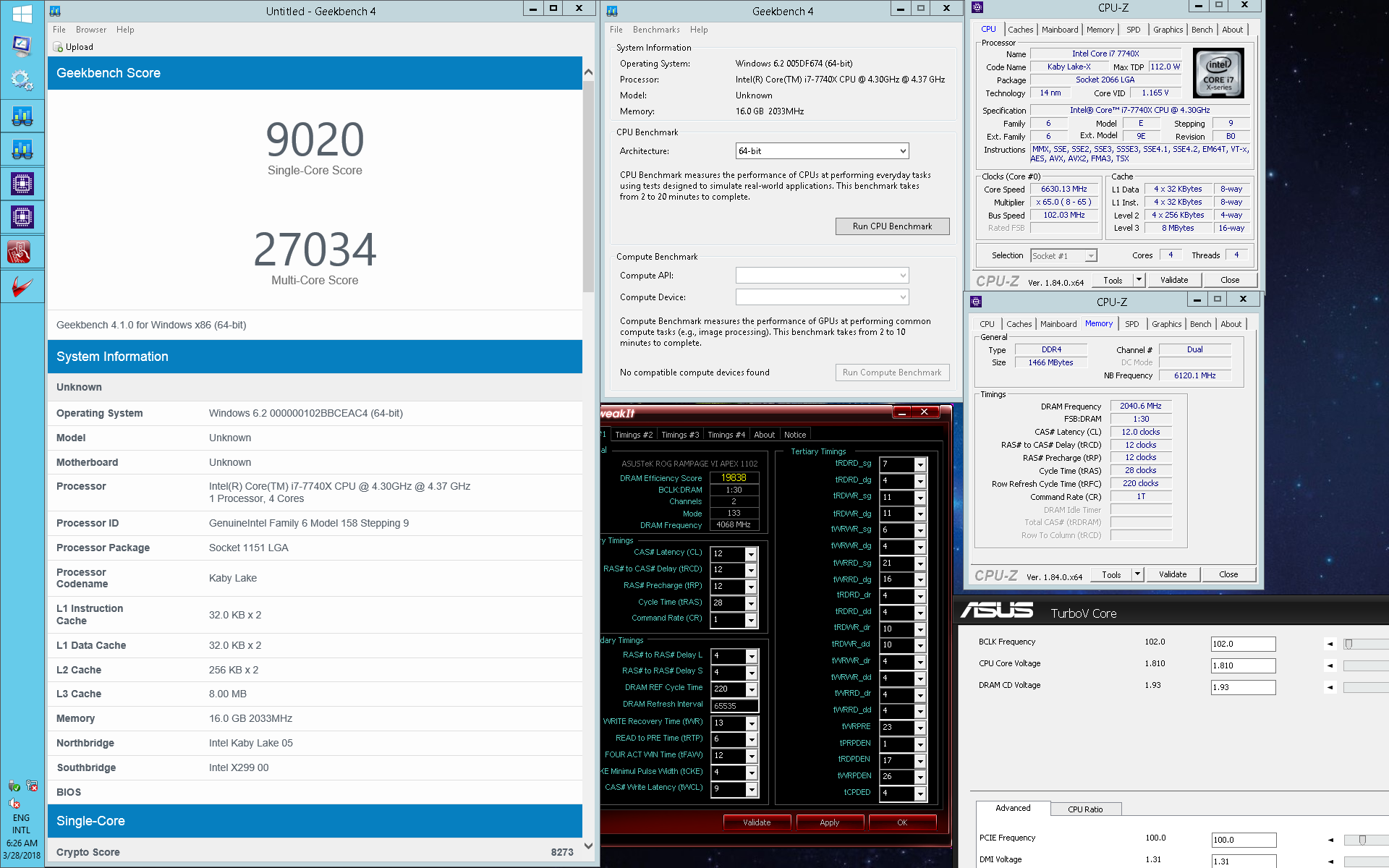
Task: Open the Compute API dropdown
Action: pos(822,276)
